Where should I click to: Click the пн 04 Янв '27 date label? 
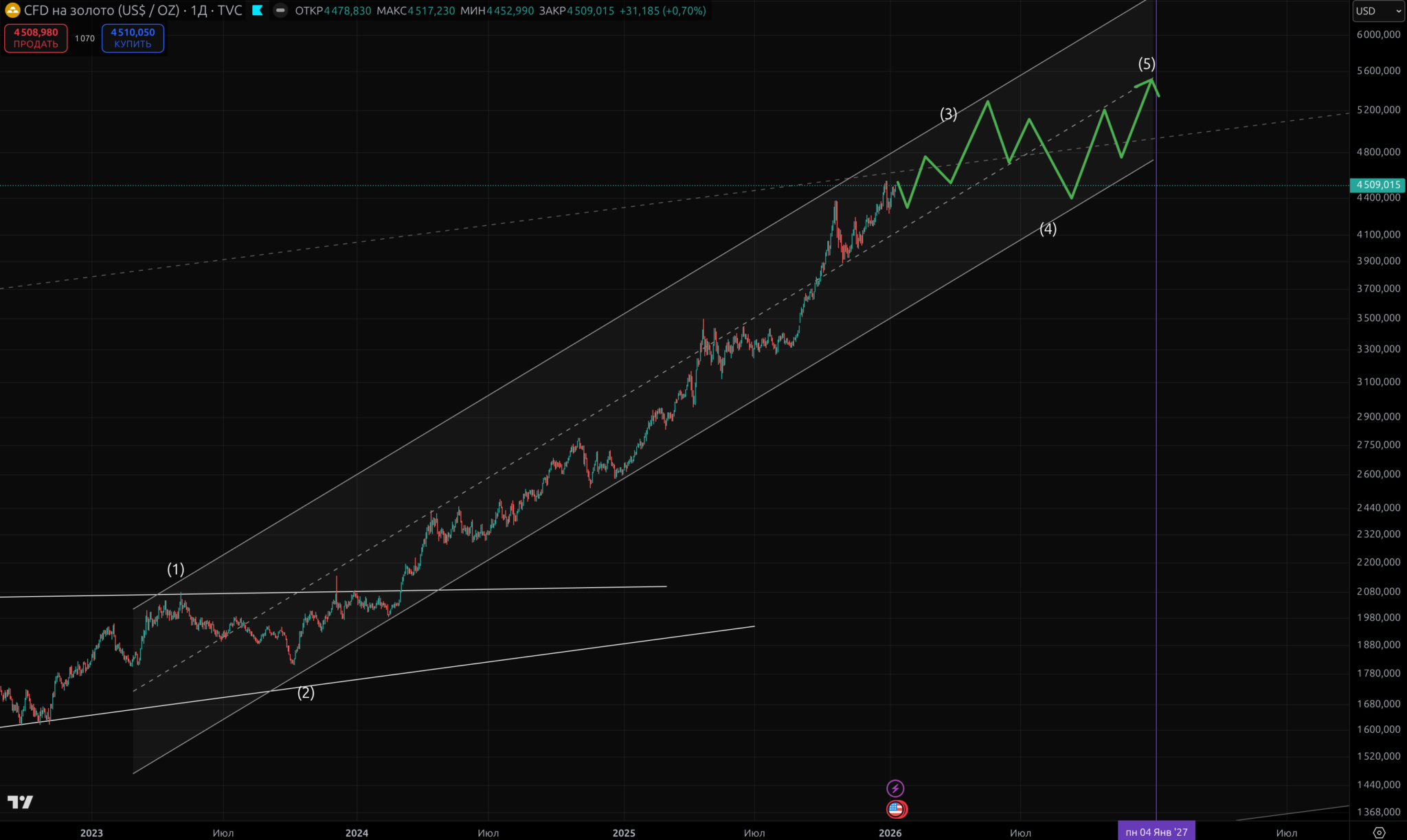[1156, 832]
